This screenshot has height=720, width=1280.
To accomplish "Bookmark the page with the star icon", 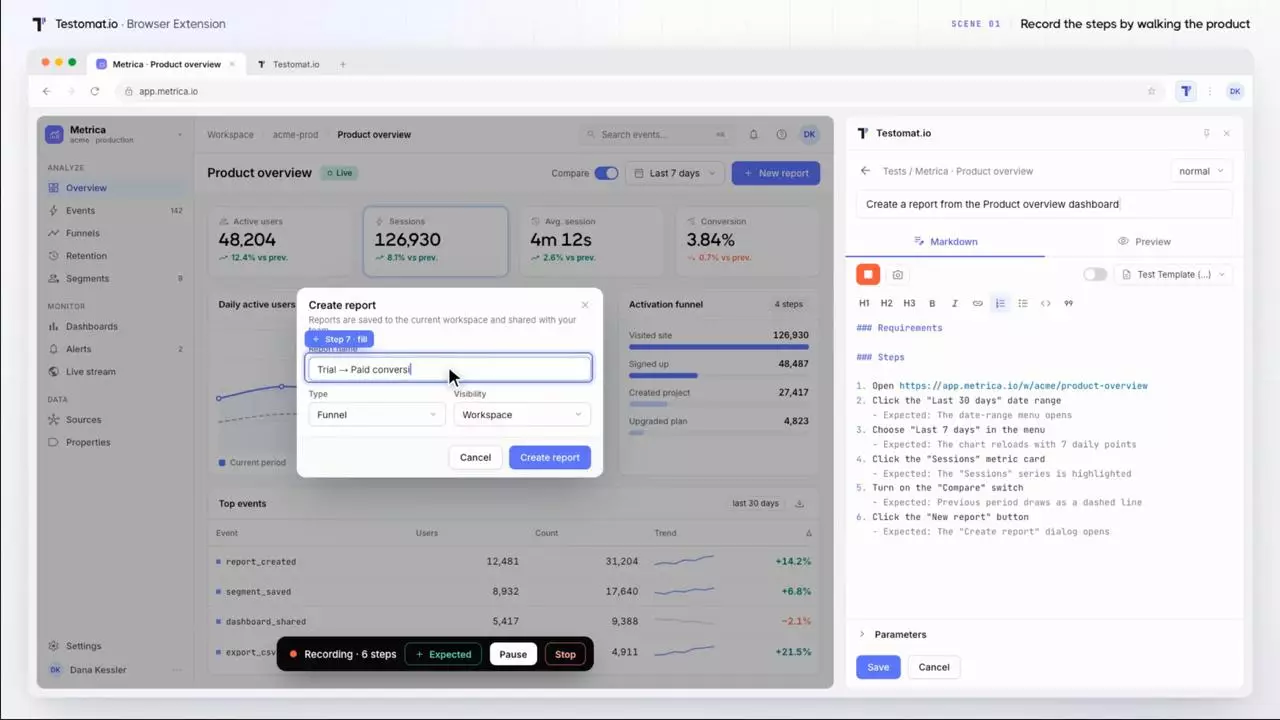I will pos(1151,91).
